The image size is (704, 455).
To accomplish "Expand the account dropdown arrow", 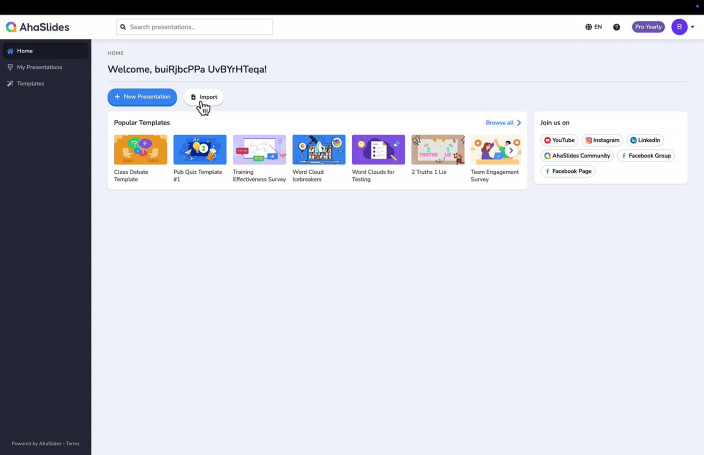I will click(692, 27).
